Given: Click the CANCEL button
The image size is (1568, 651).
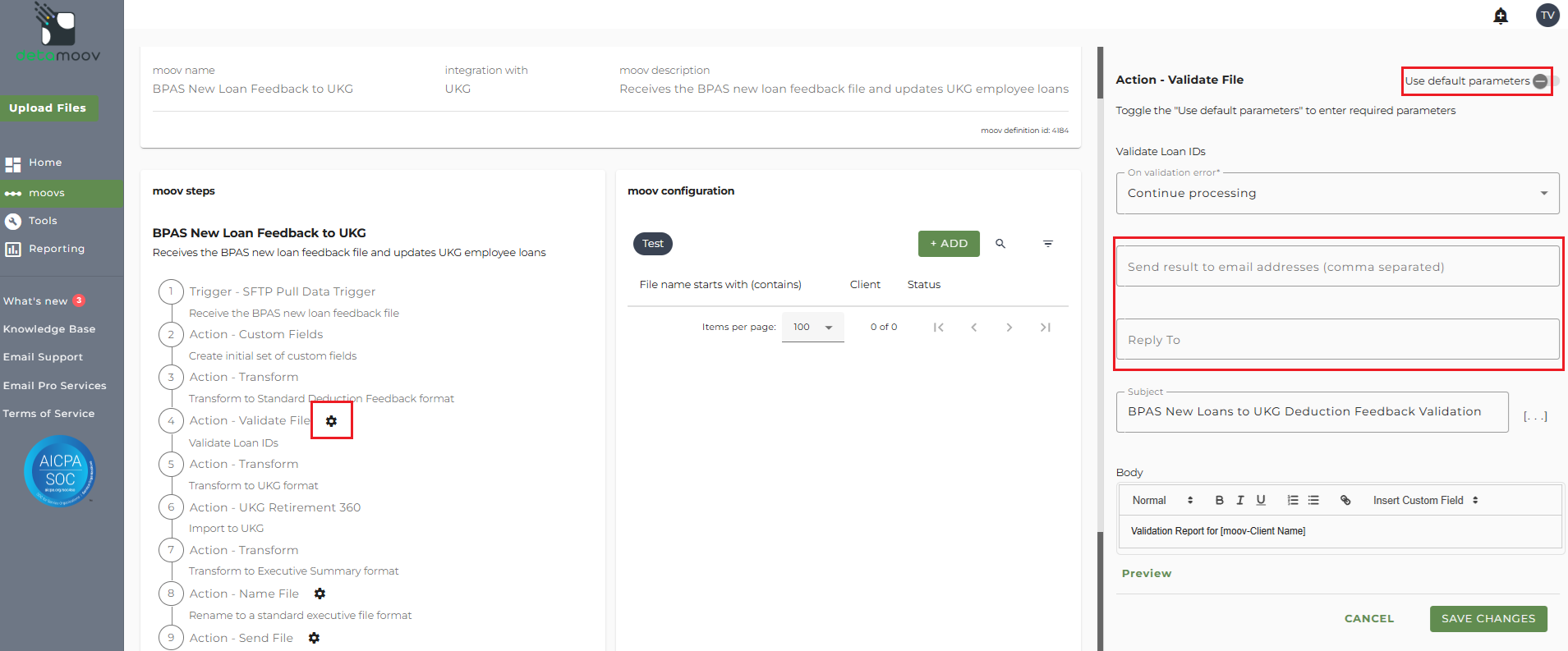Looking at the screenshot, I should pyautogui.click(x=1369, y=619).
